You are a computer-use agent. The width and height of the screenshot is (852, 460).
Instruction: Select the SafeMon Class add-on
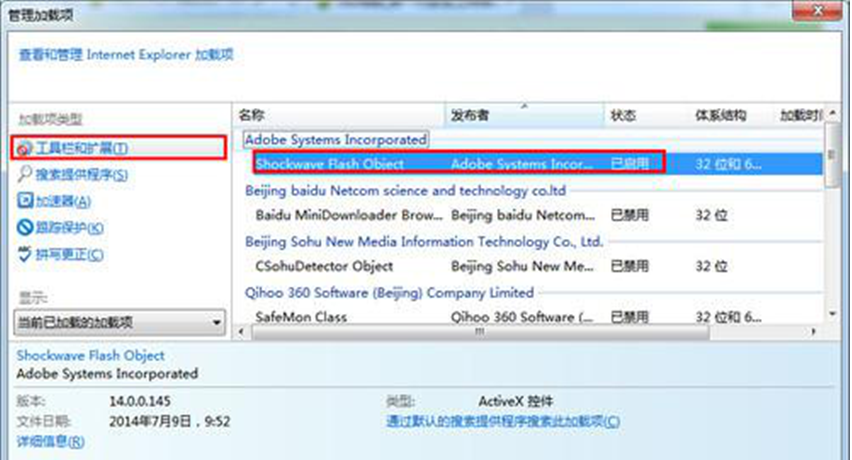[302, 317]
